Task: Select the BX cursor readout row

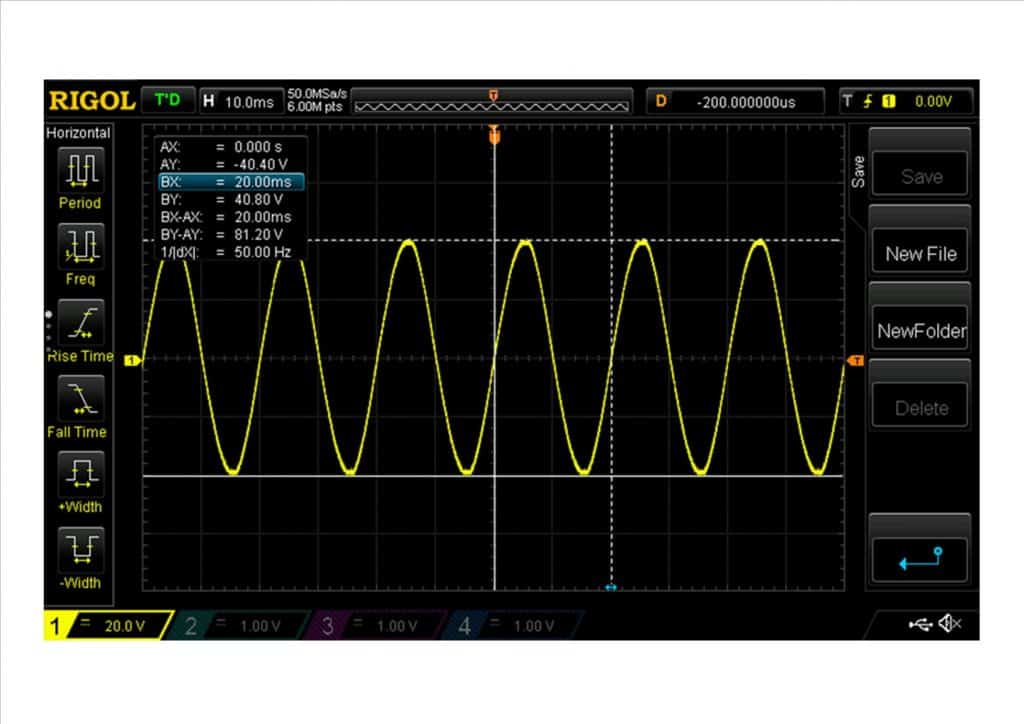Action: click(229, 182)
